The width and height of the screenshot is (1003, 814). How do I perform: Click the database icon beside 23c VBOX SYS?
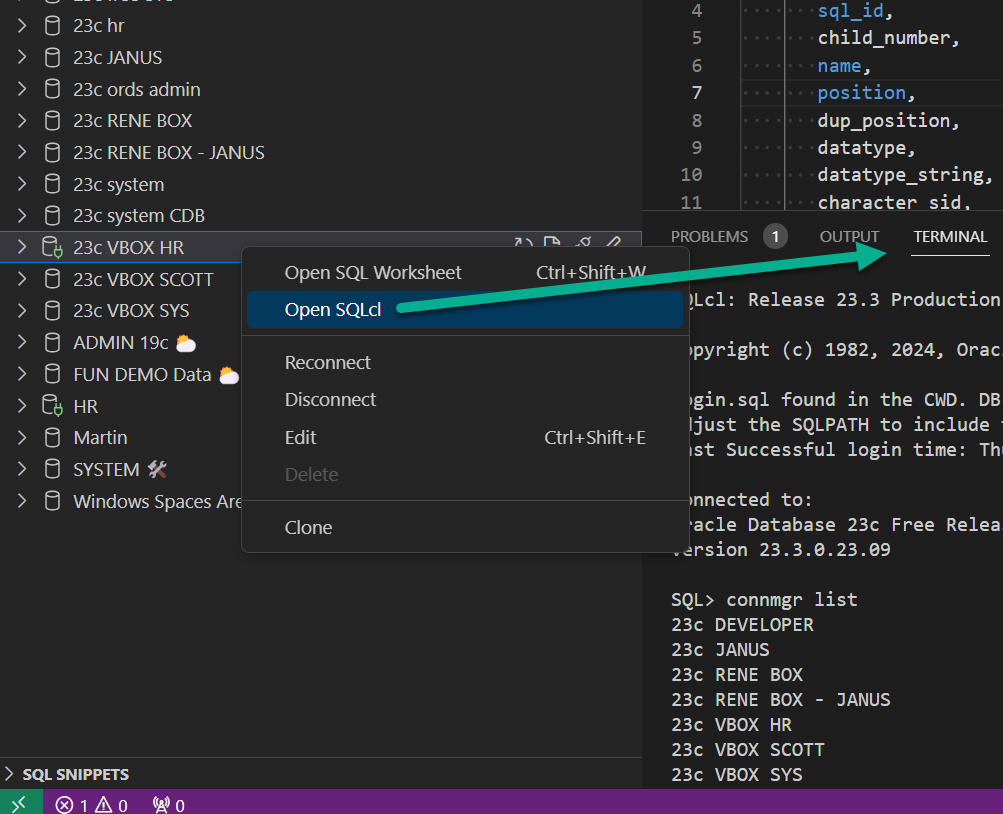(52, 311)
